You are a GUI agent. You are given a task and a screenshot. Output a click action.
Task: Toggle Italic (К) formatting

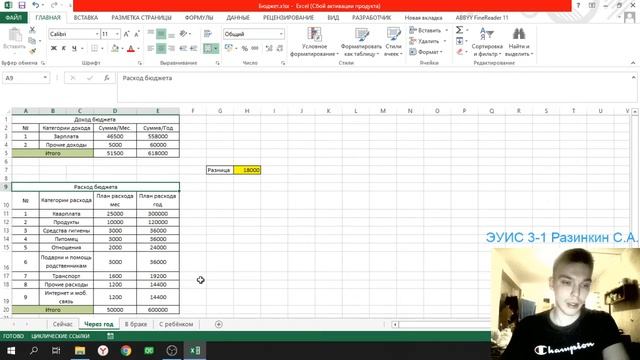(x=64, y=49)
